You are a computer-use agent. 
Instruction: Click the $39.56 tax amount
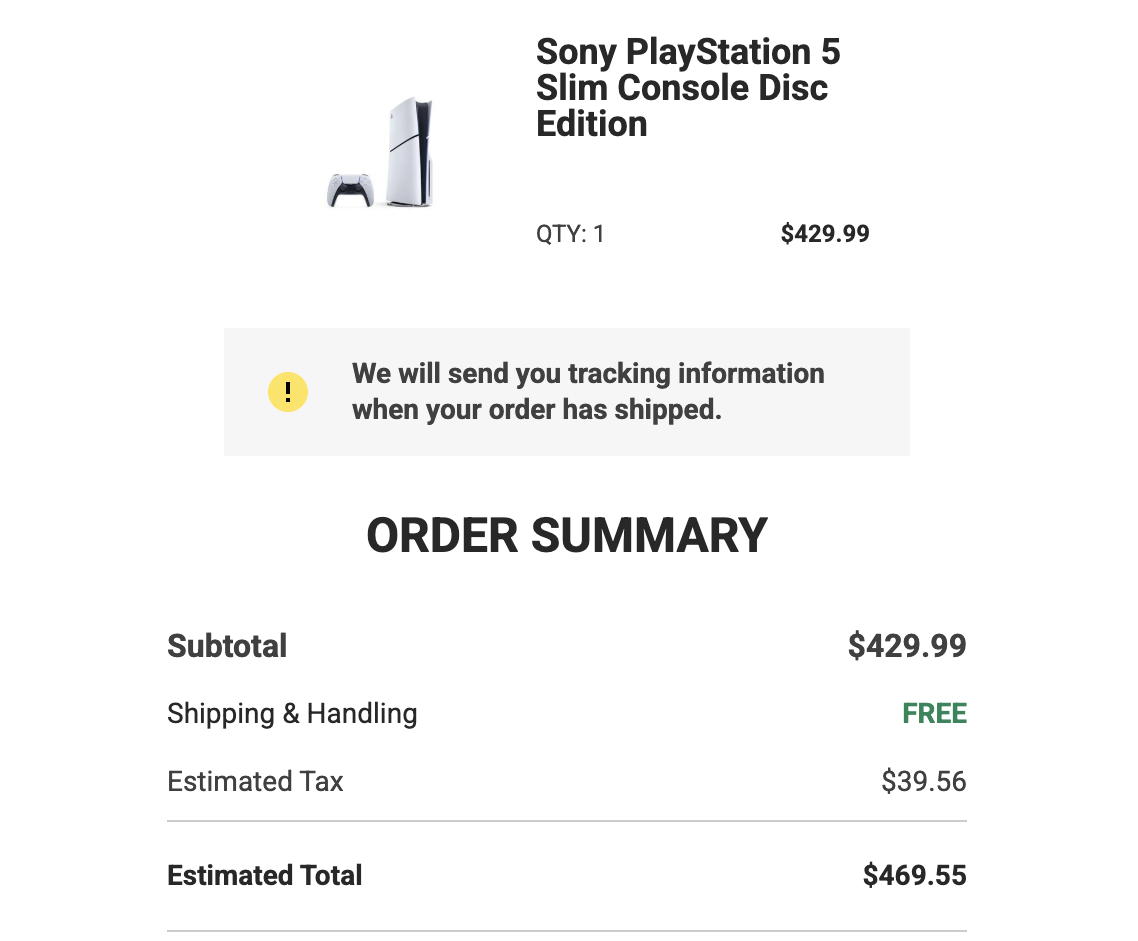(x=924, y=781)
